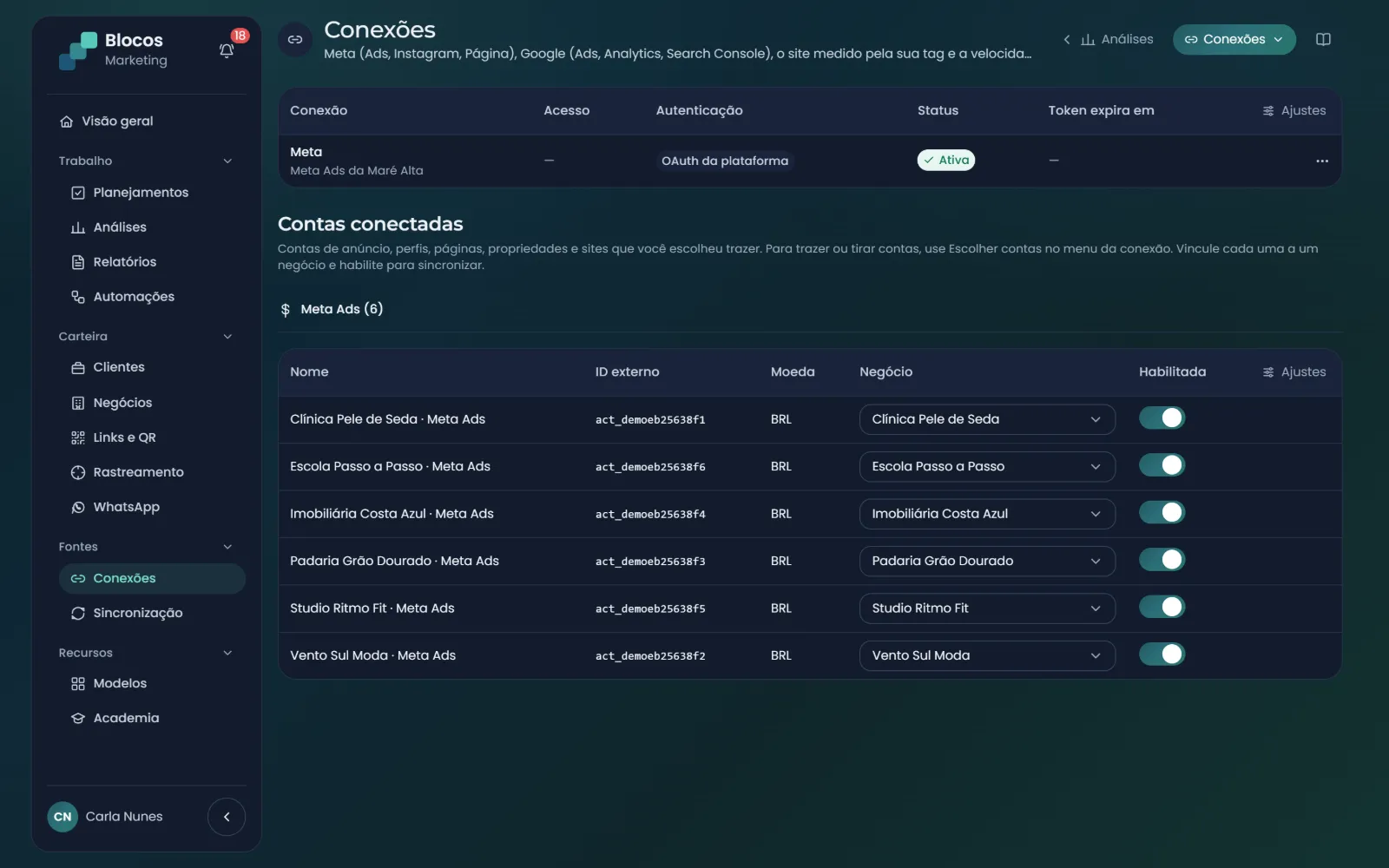
Task: Disable the Escola Passo a Passo account toggle
Action: [1162, 466]
